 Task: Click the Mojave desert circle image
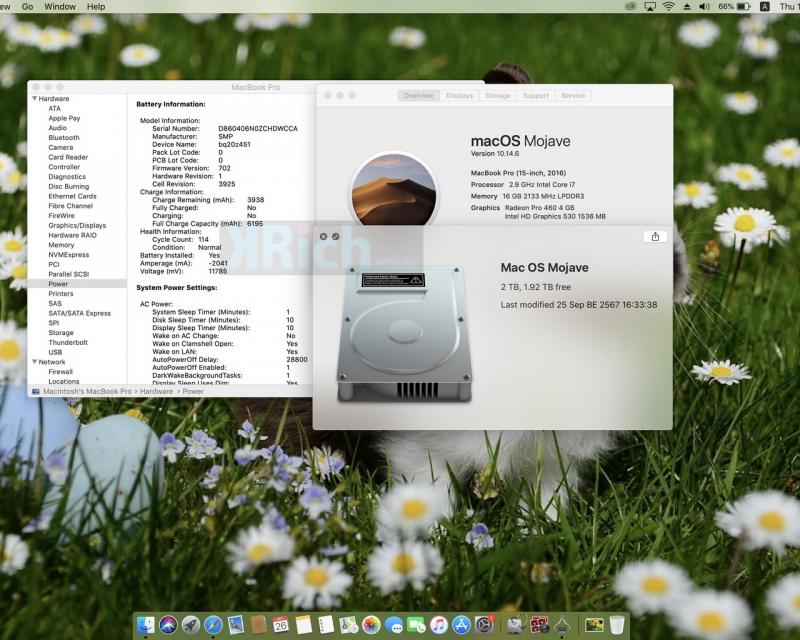[x=394, y=190]
